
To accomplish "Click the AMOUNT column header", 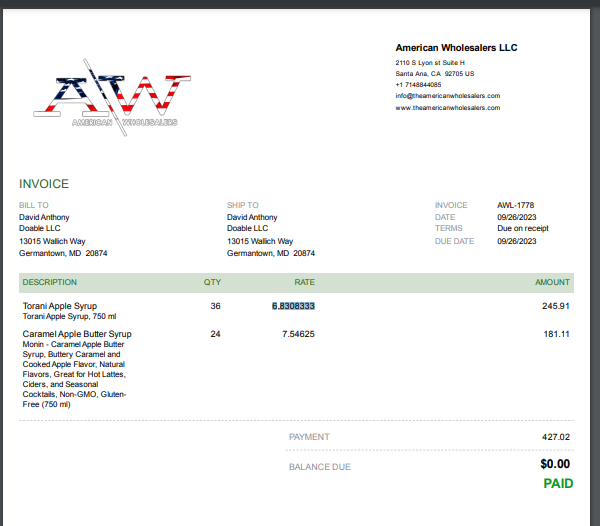I will (x=552, y=282).
